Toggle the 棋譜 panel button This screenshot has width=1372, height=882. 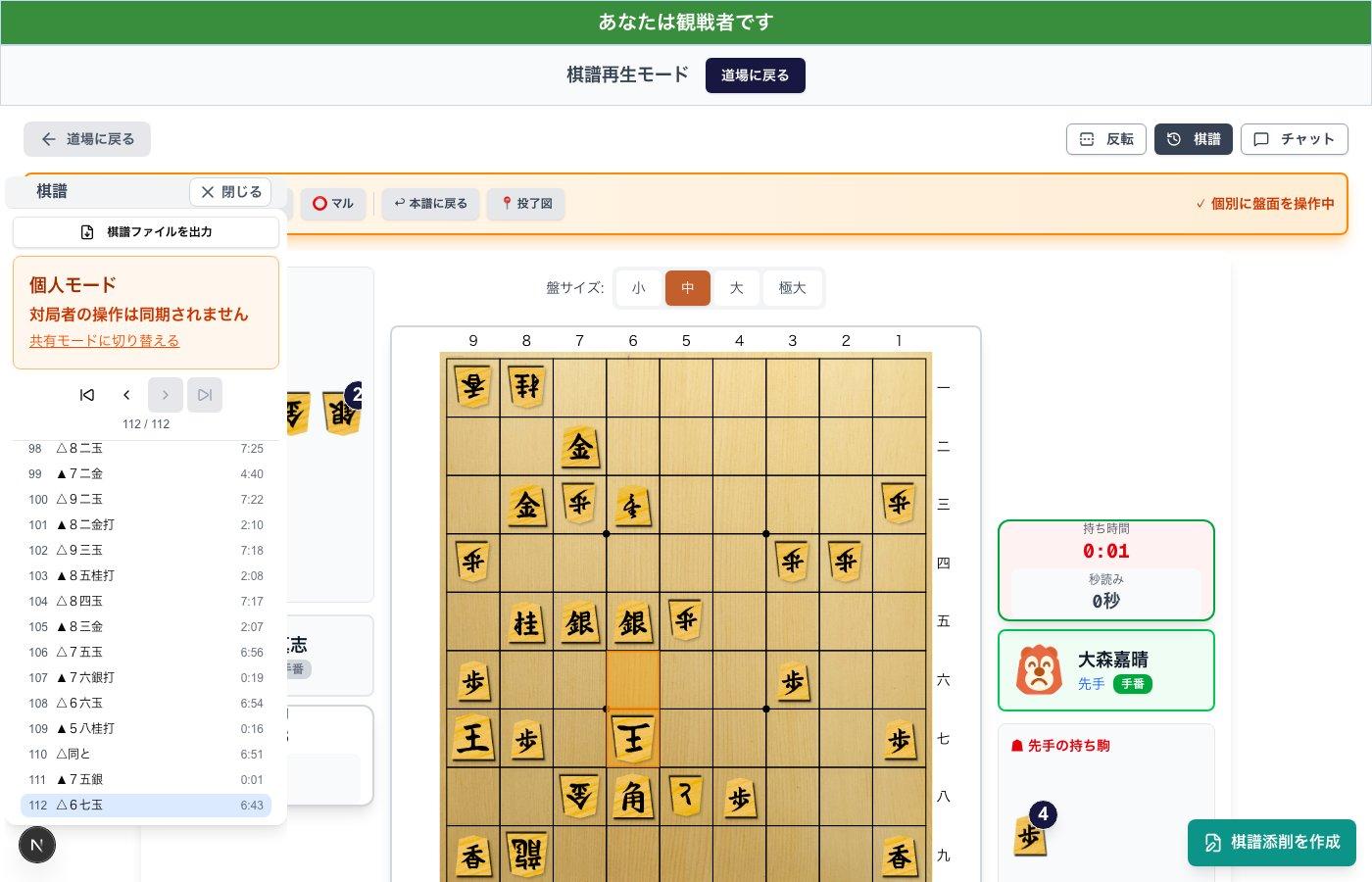point(1194,139)
